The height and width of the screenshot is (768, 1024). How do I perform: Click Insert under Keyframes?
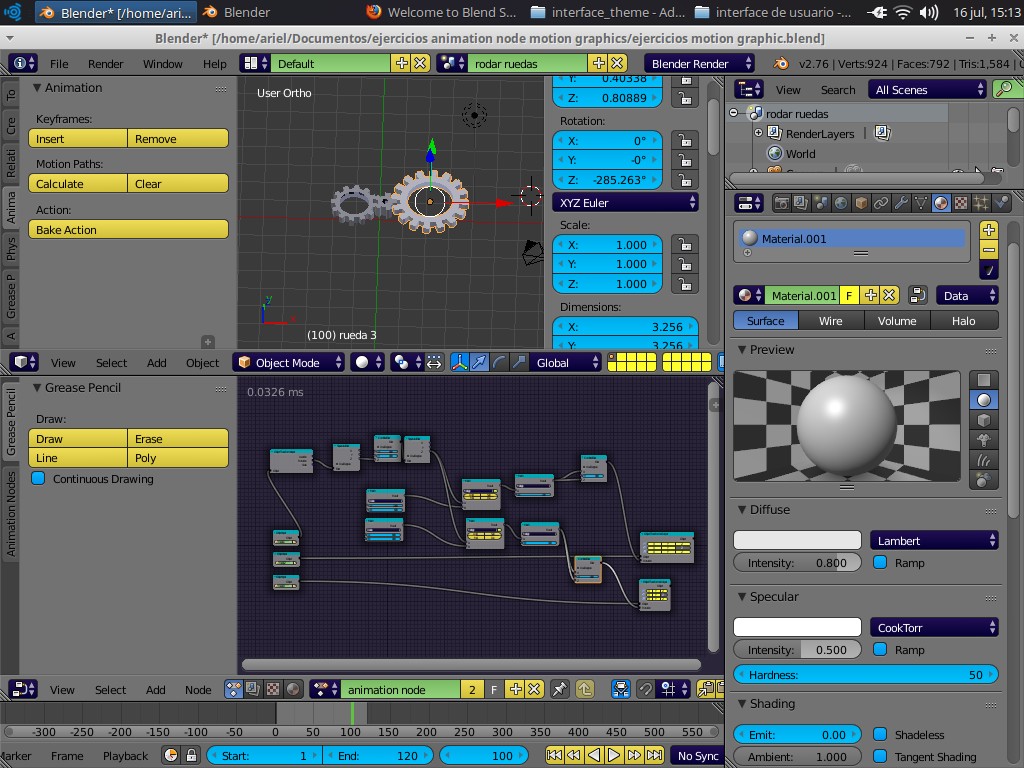coord(77,138)
